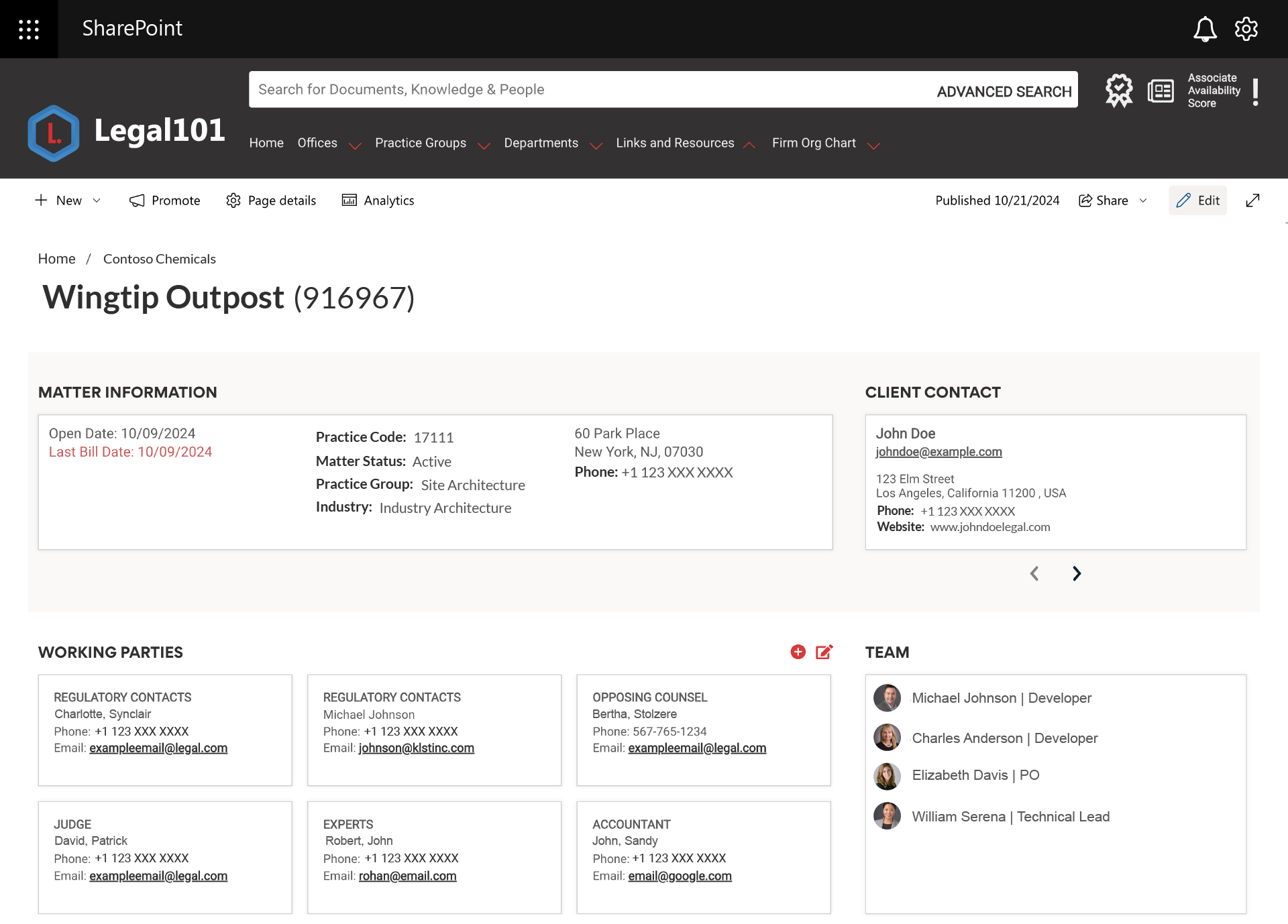This screenshot has width=1288, height=924.
Task: Go to Home in navigation menu
Action: (x=266, y=143)
